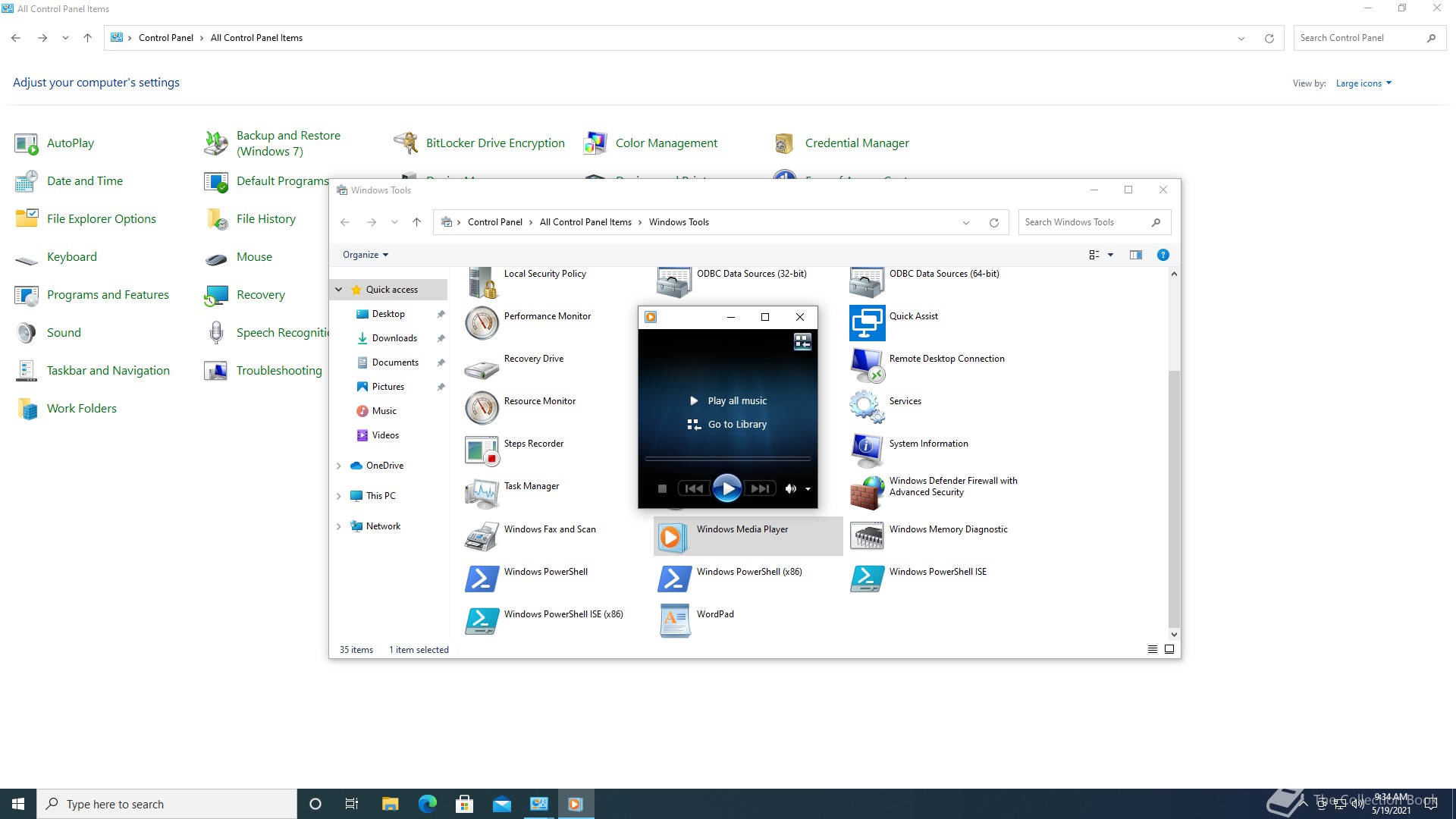Change View by Large icons dropdown
Image resolution: width=1456 pixels, height=819 pixels.
(x=1363, y=83)
